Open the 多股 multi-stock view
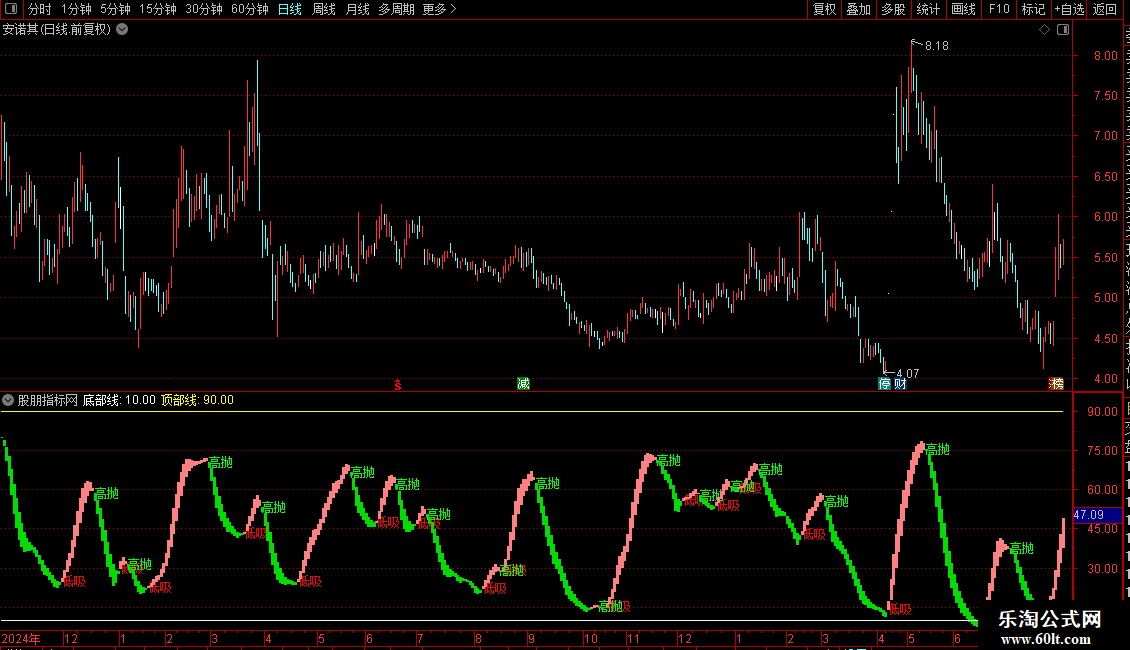This screenshot has height=650, width=1130. pos(893,9)
